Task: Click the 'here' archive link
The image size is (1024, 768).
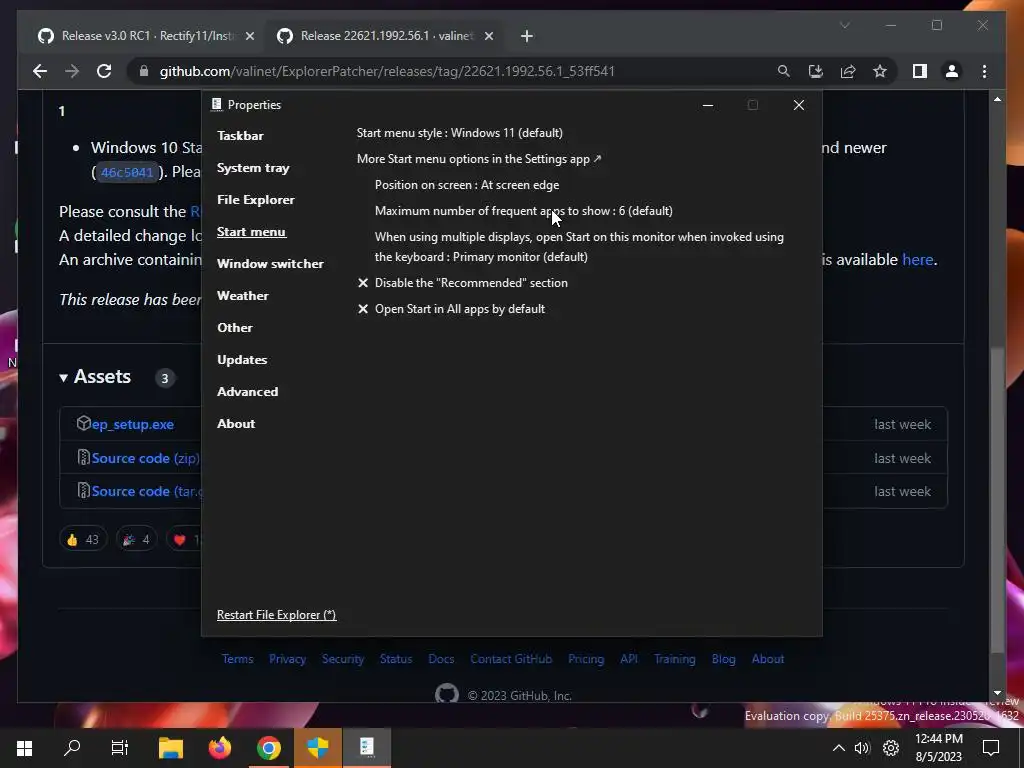Action: click(918, 260)
